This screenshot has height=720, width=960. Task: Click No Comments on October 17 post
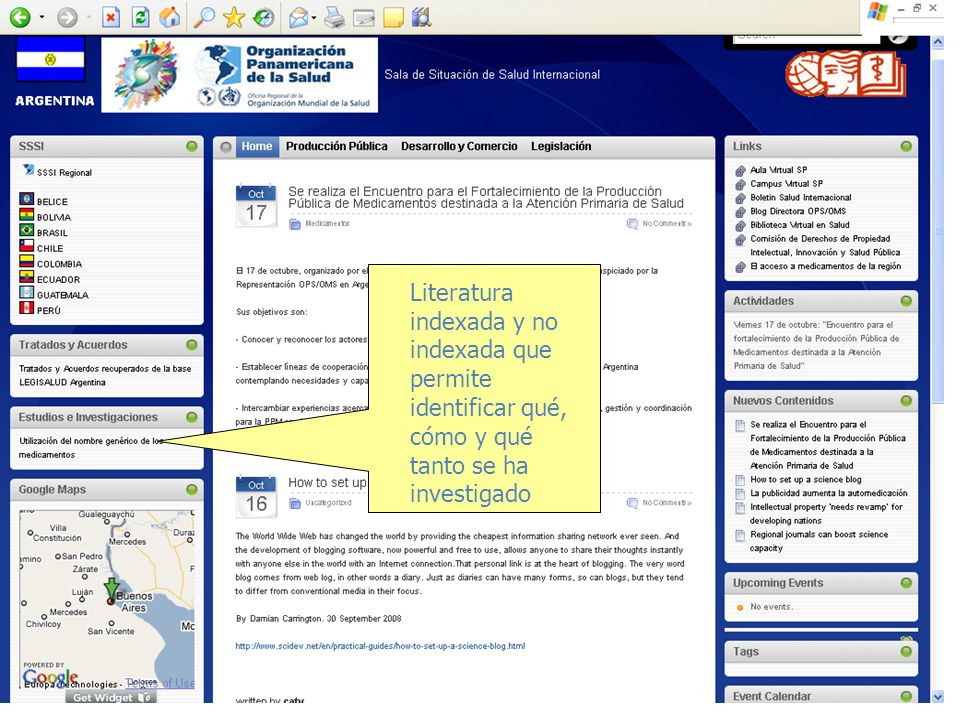point(667,223)
